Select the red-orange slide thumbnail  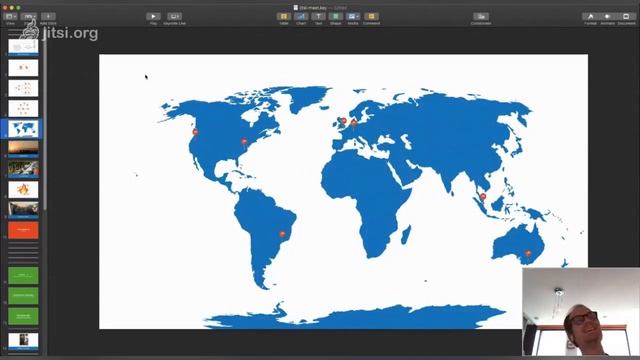[x=23, y=230]
